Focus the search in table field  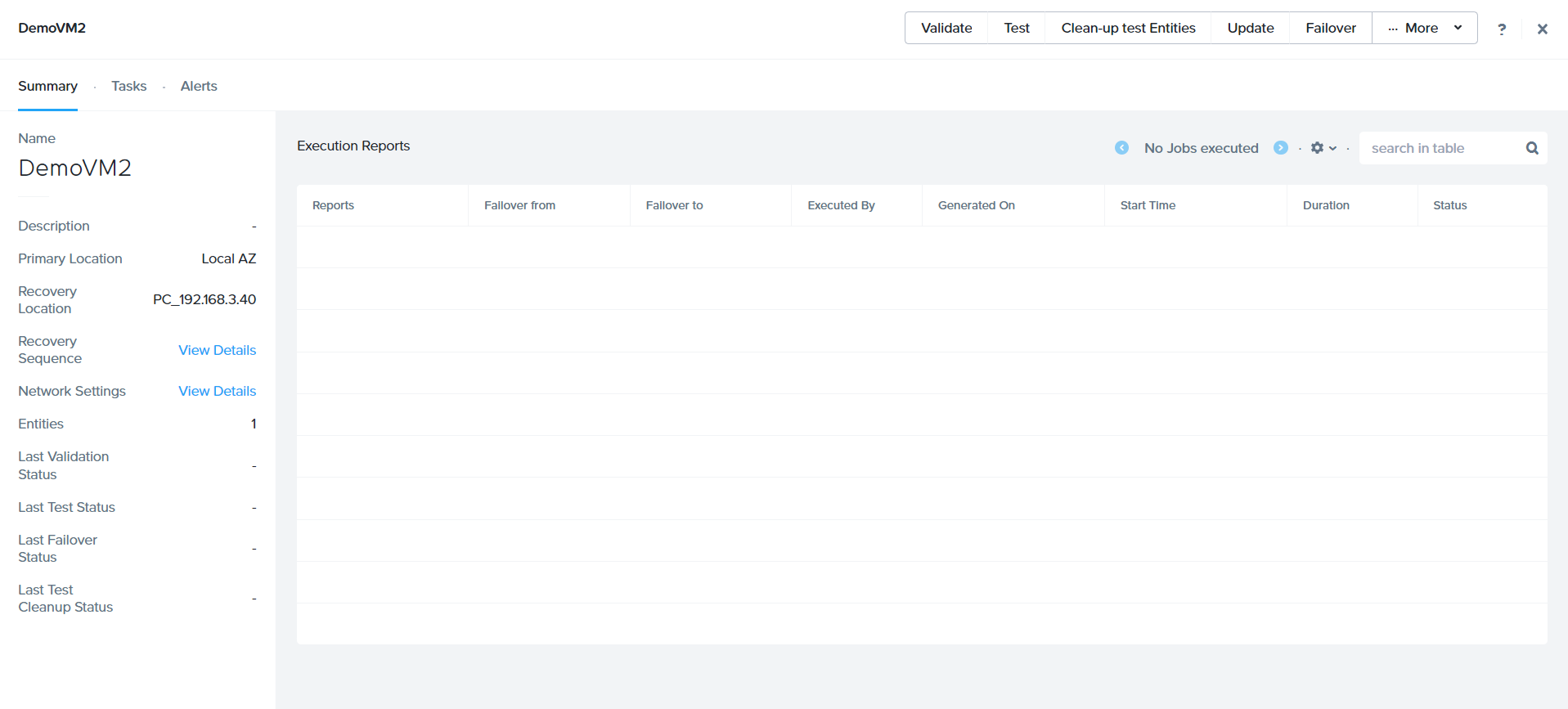[x=1440, y=148]
